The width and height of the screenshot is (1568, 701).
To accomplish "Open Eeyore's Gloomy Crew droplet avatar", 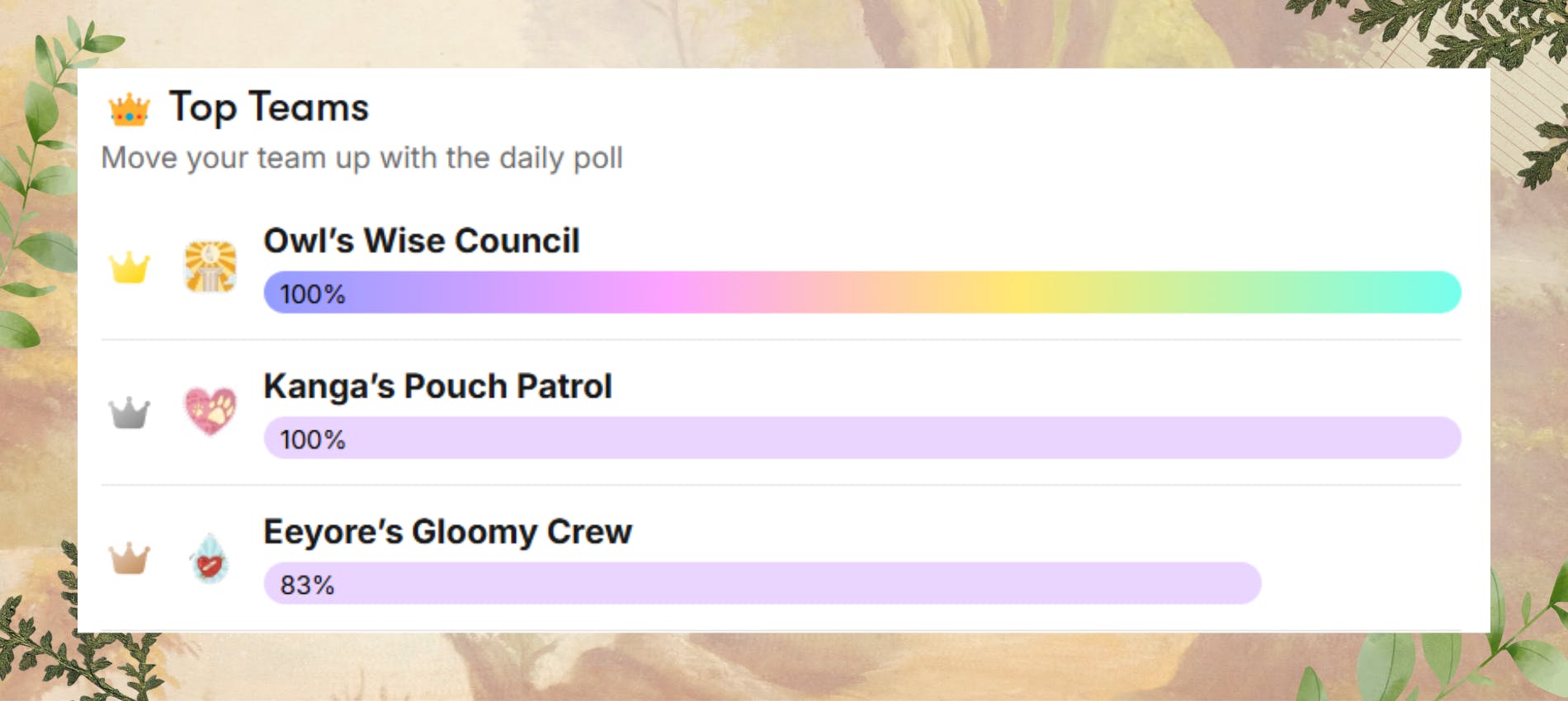I will (209, 559).
